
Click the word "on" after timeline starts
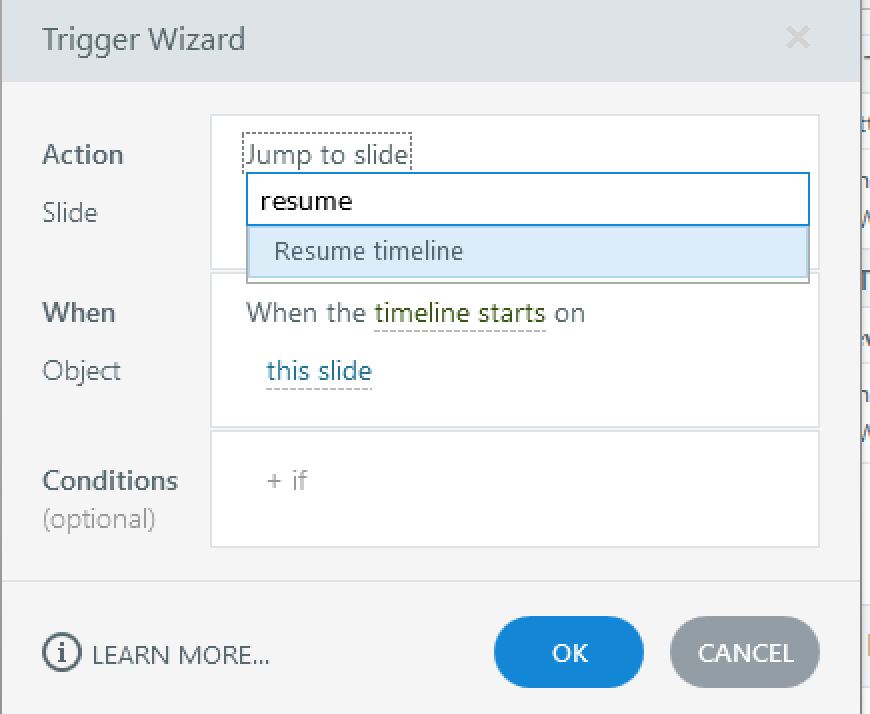[570, 313]
